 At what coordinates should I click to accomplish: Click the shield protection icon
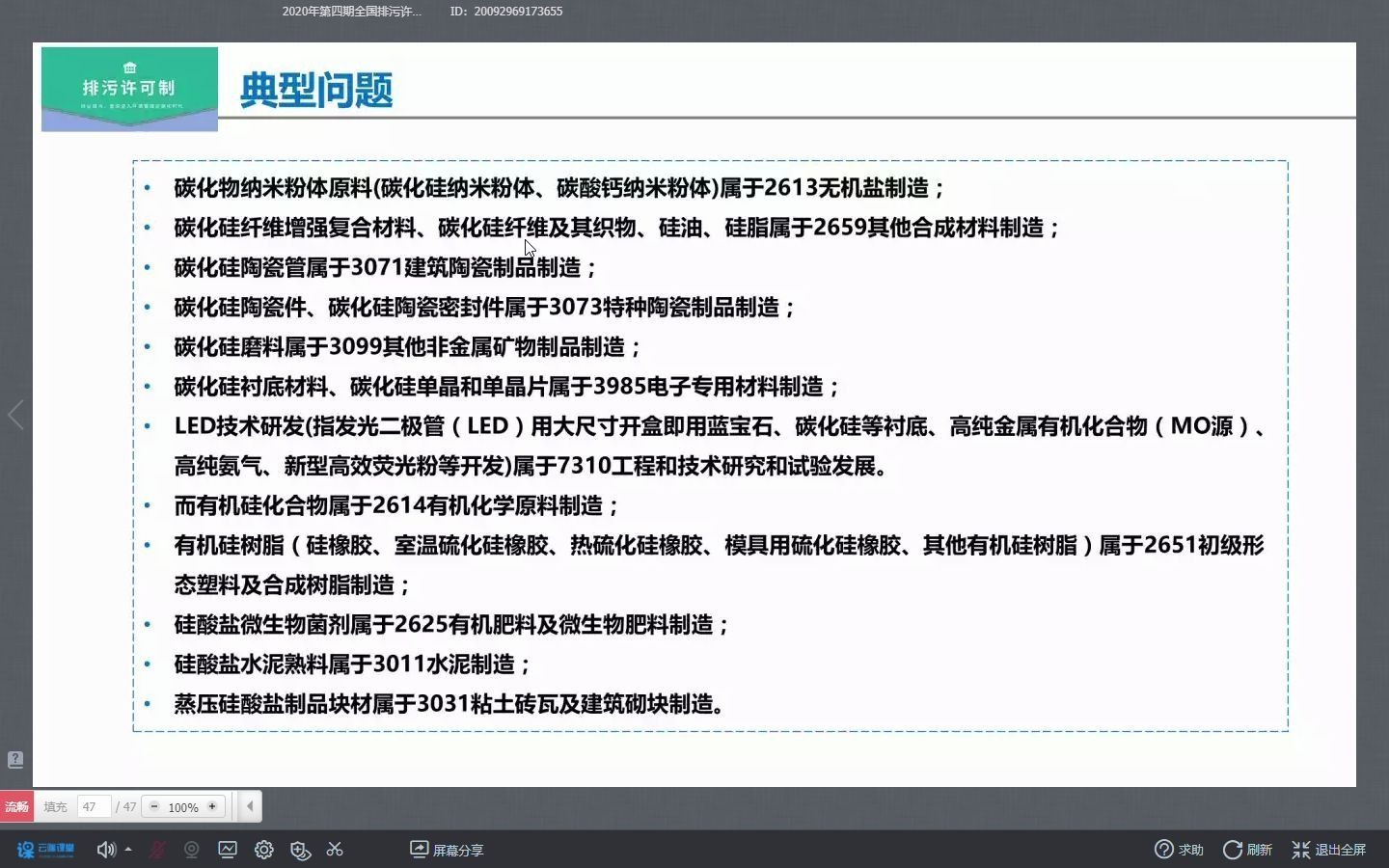(x=300, y=850)
